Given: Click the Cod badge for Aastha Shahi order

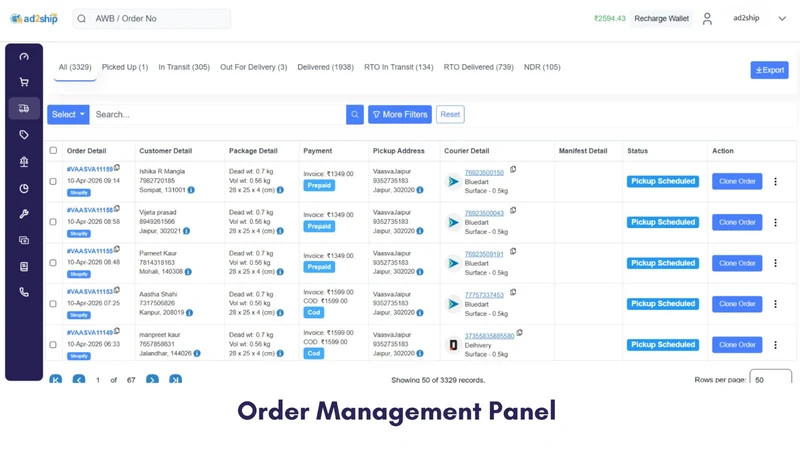Looking at the screenshot, I should point(314,312).
